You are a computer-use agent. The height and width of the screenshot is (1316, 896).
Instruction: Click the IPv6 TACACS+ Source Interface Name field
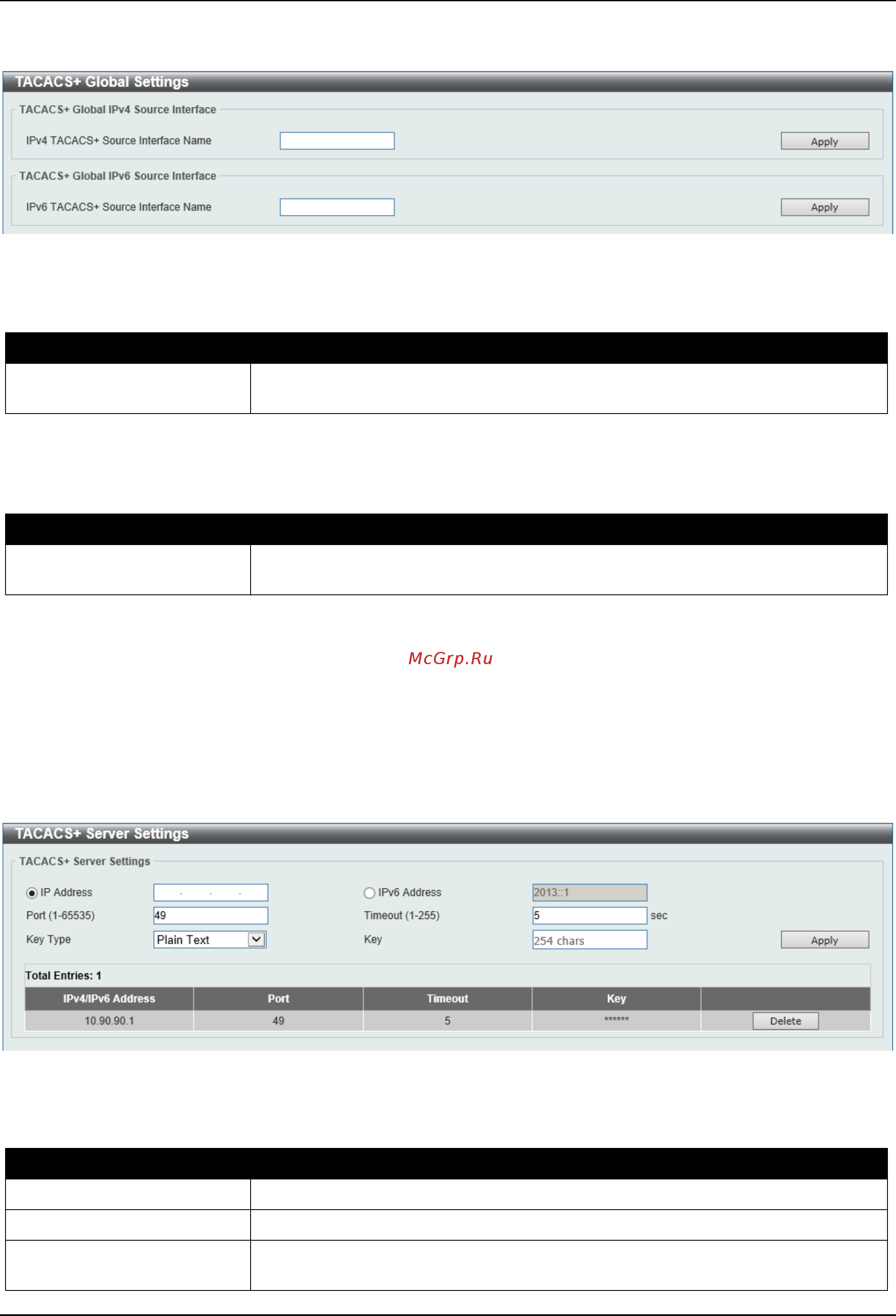click(x=337, y=207)
